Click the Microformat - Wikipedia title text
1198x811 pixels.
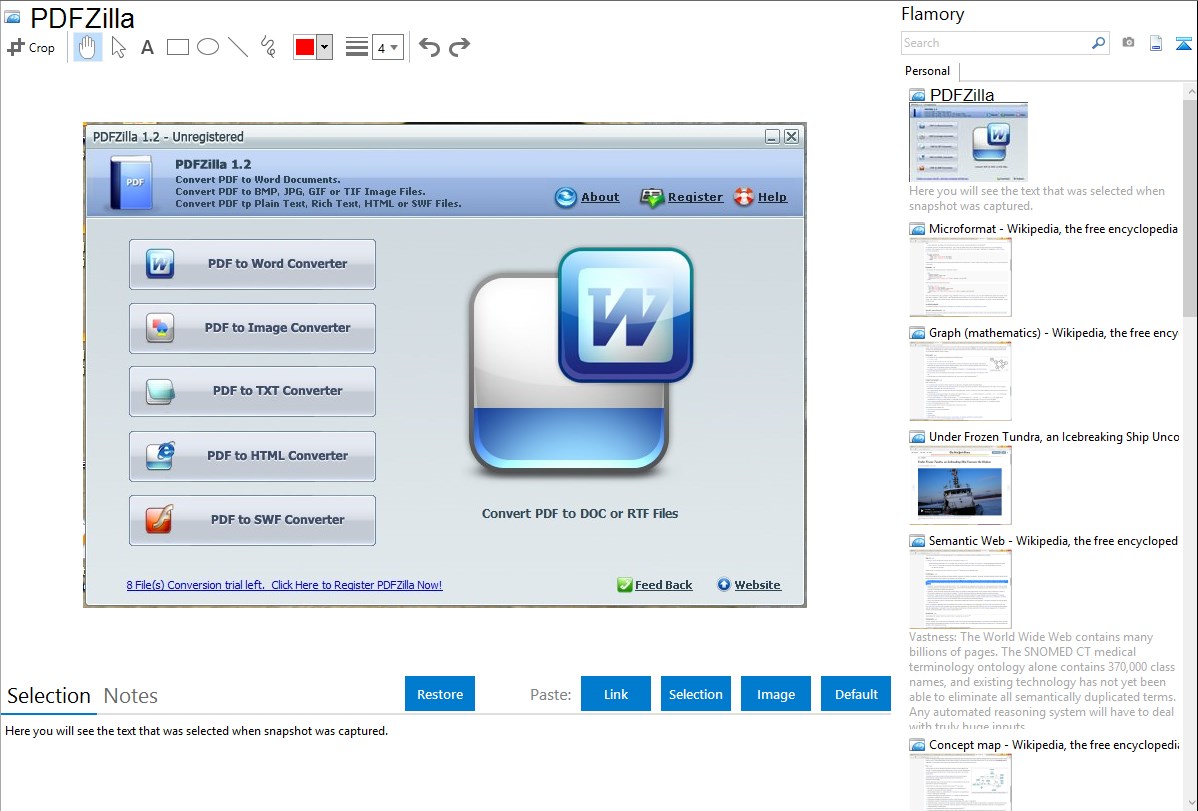pos(1053,229)
